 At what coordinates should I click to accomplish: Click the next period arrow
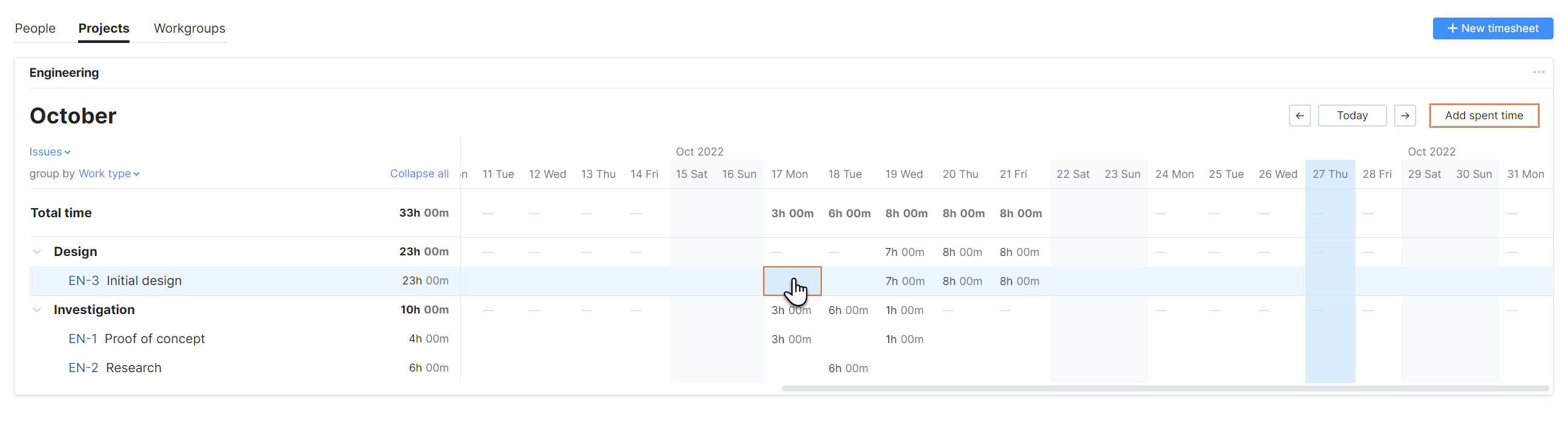(1405, 115)
